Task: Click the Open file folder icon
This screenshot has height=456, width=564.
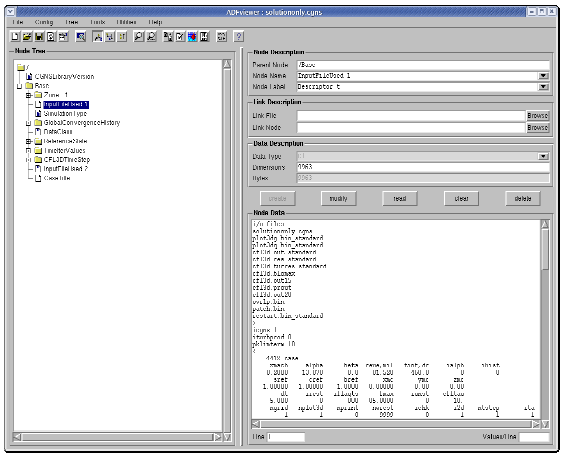Action: tap(27, 36)
